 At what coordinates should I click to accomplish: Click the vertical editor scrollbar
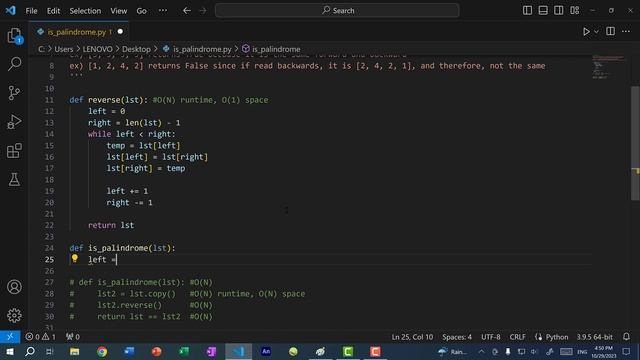point(635,143)
